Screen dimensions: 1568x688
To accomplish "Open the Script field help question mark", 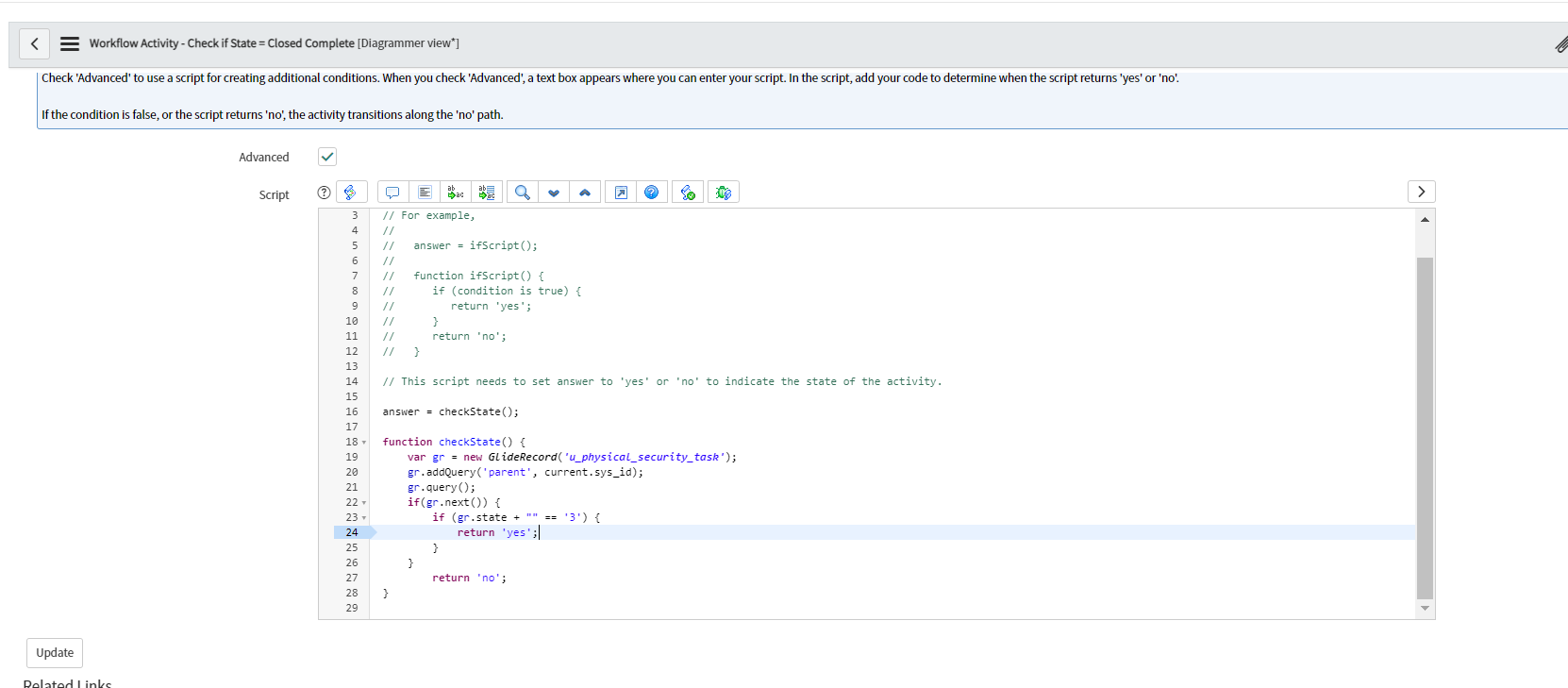I will (x=325, y=193).
